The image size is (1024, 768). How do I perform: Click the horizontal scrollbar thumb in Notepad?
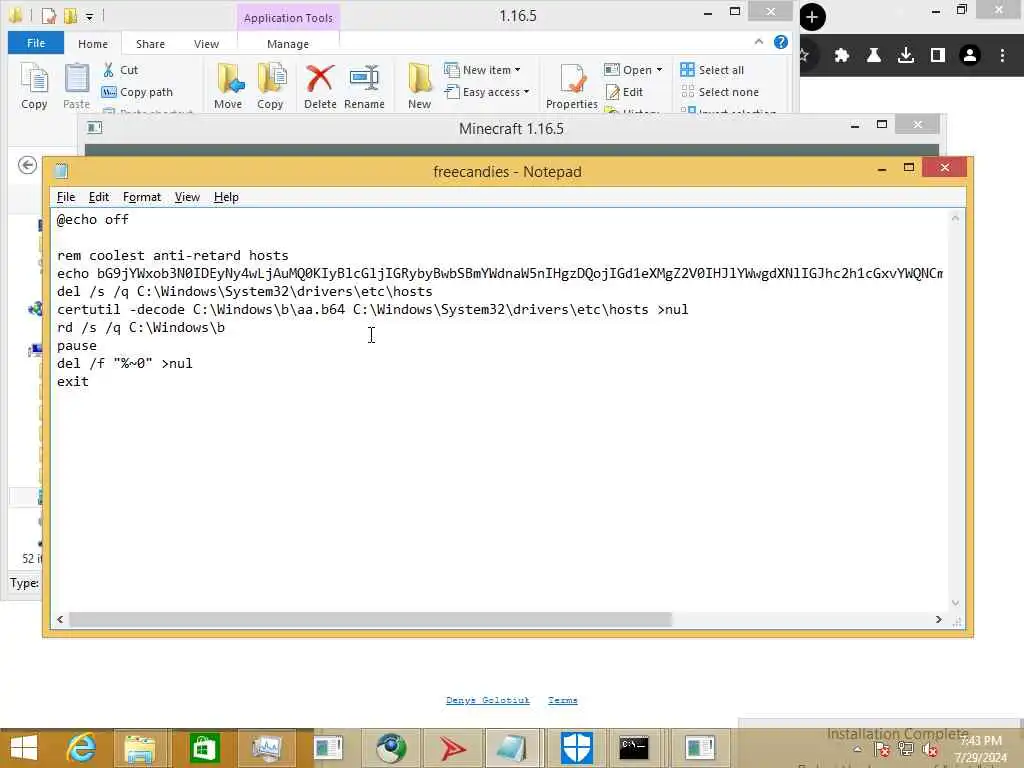click(x=370, y=619)
